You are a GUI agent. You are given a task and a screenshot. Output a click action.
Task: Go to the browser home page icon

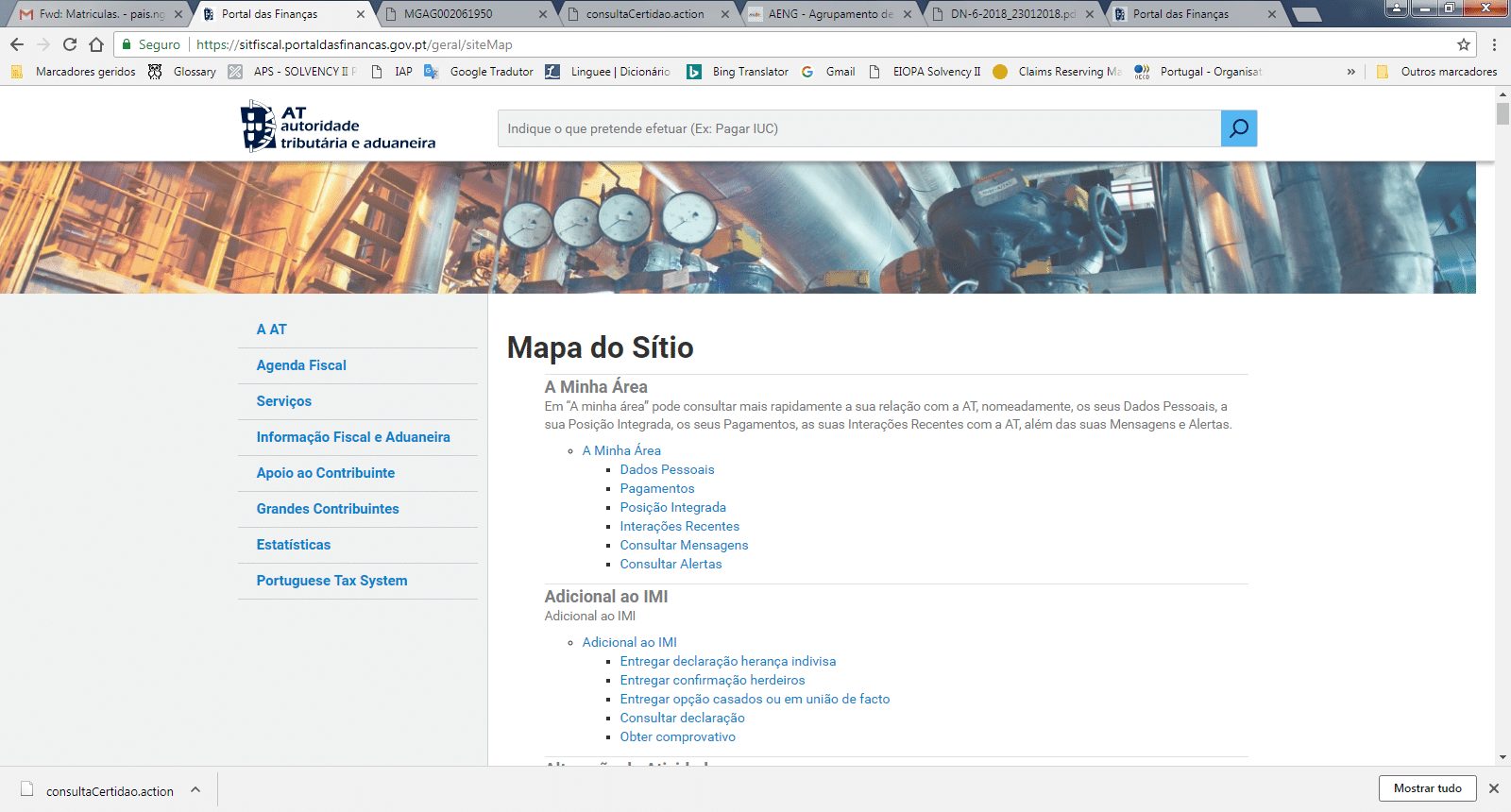point(96,44)
